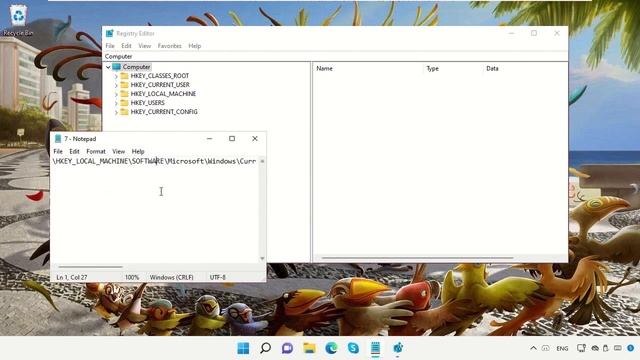Expand the HKEY_CLASSES_ROOT key
640x360 pixels.
click(116, 76)
